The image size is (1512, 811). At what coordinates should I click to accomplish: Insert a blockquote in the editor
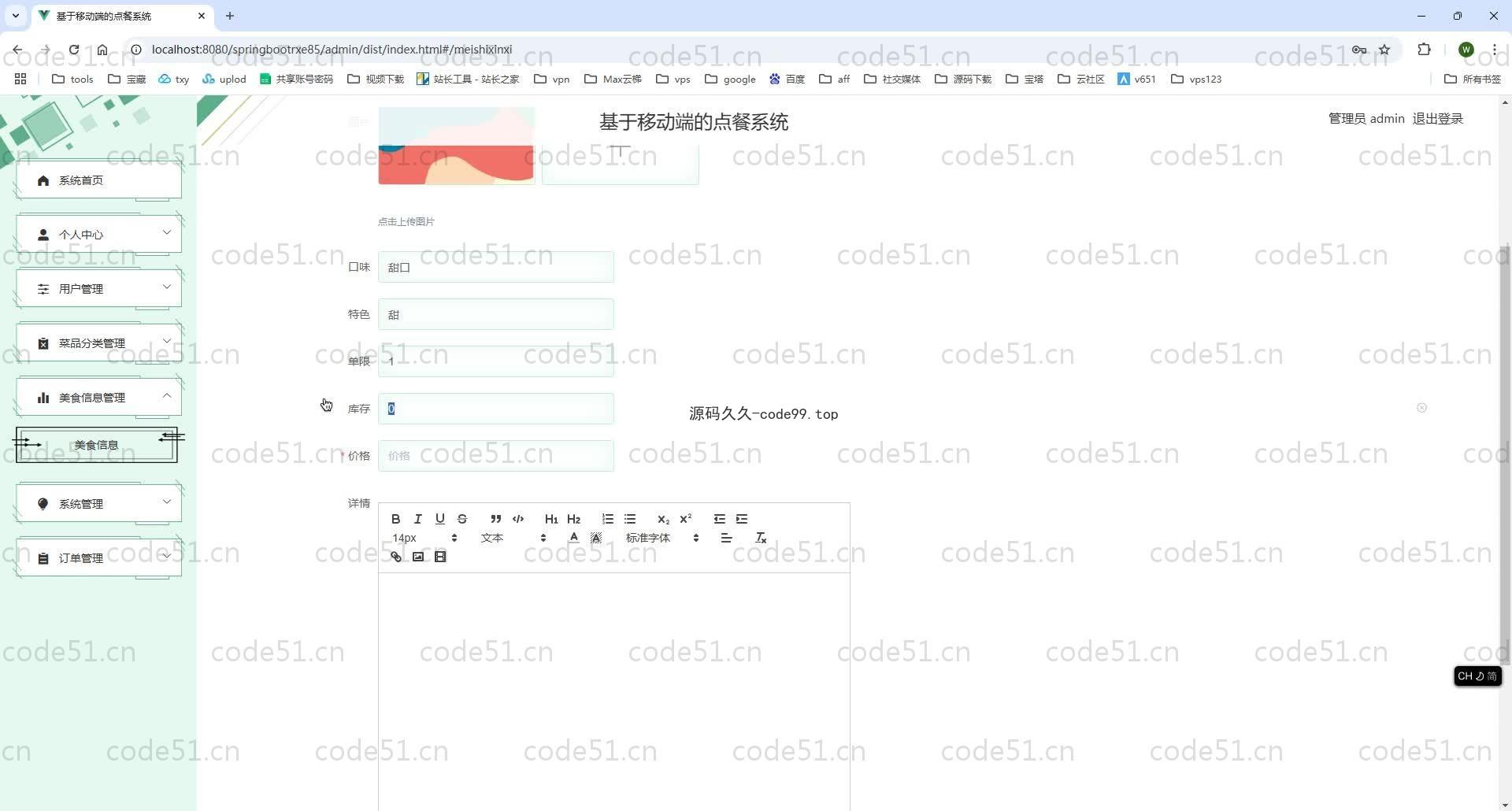[x=495, y=519]
